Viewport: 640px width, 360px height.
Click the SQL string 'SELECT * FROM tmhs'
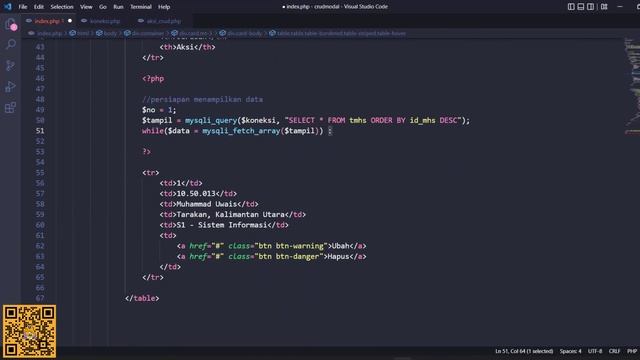(327, 120)
